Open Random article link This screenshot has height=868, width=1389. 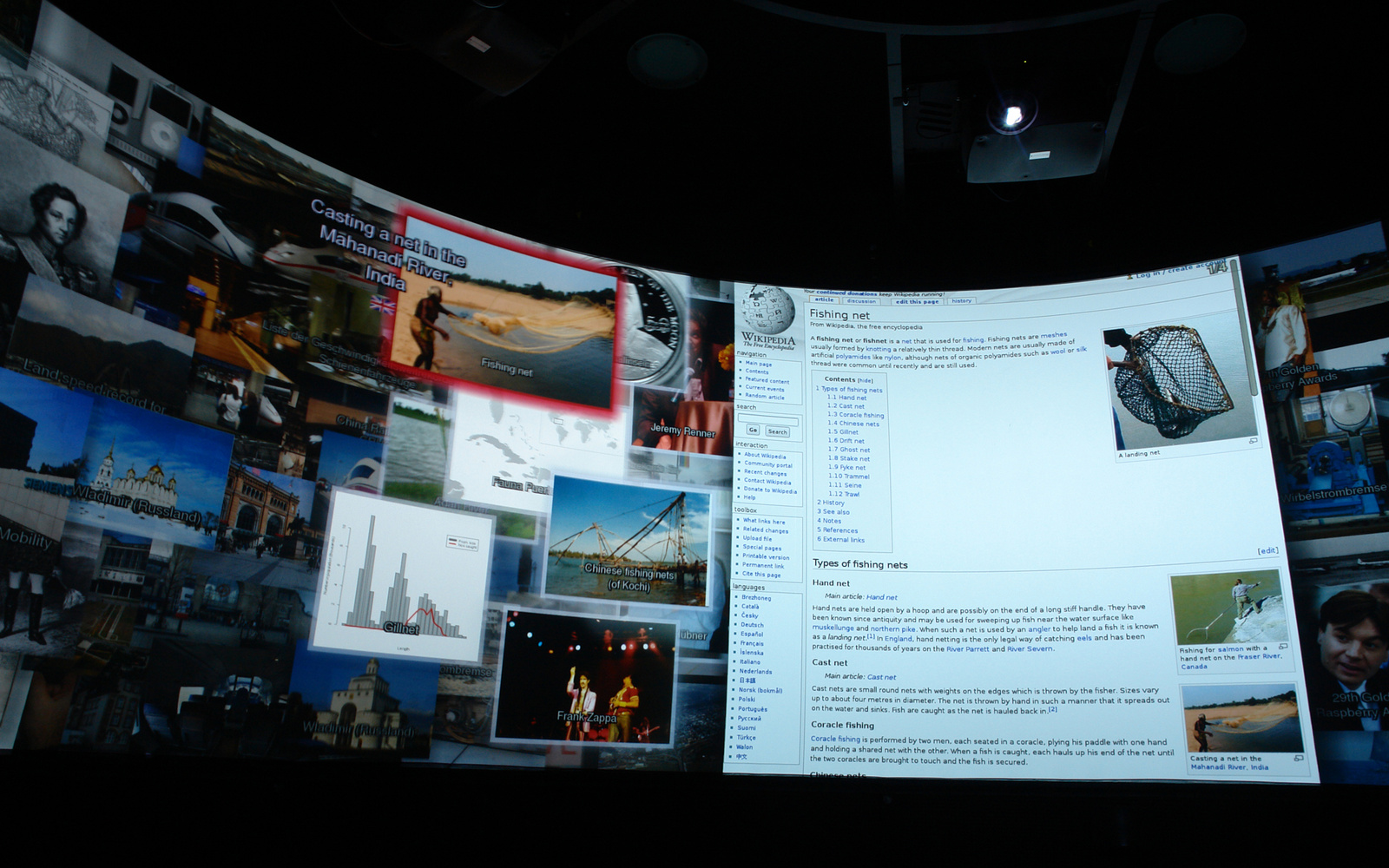point(764,397)
